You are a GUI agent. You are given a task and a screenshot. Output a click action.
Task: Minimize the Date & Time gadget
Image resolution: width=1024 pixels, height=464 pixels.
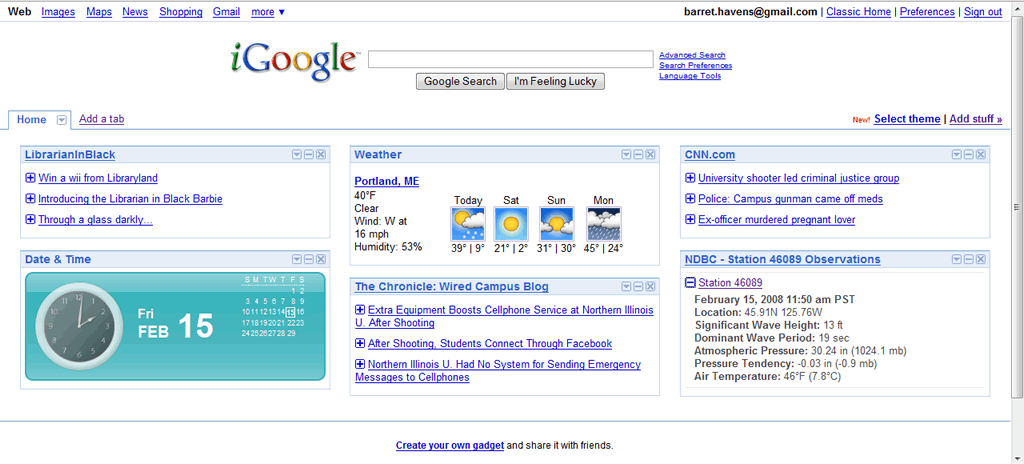(x=309, y=259)
